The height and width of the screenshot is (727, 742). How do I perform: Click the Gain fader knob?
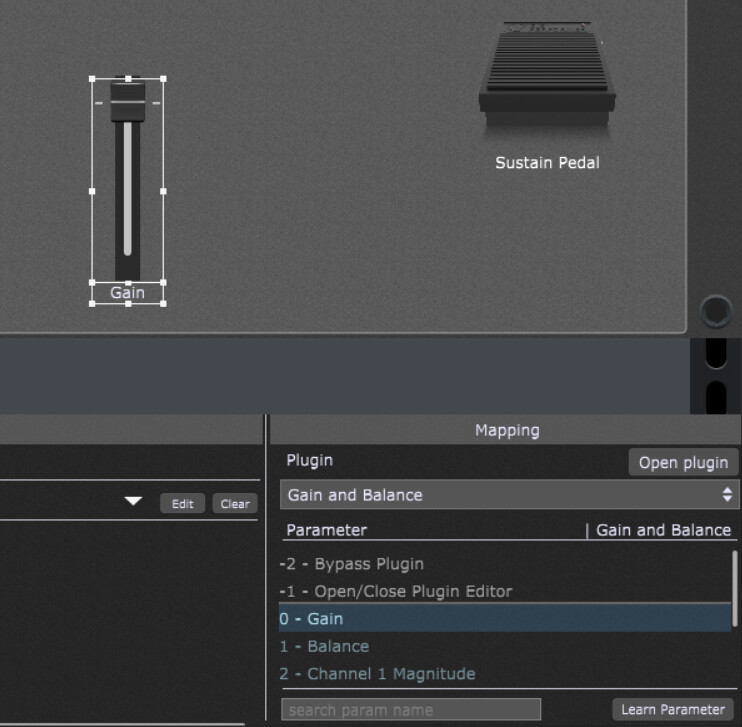[x=128, y=102]
